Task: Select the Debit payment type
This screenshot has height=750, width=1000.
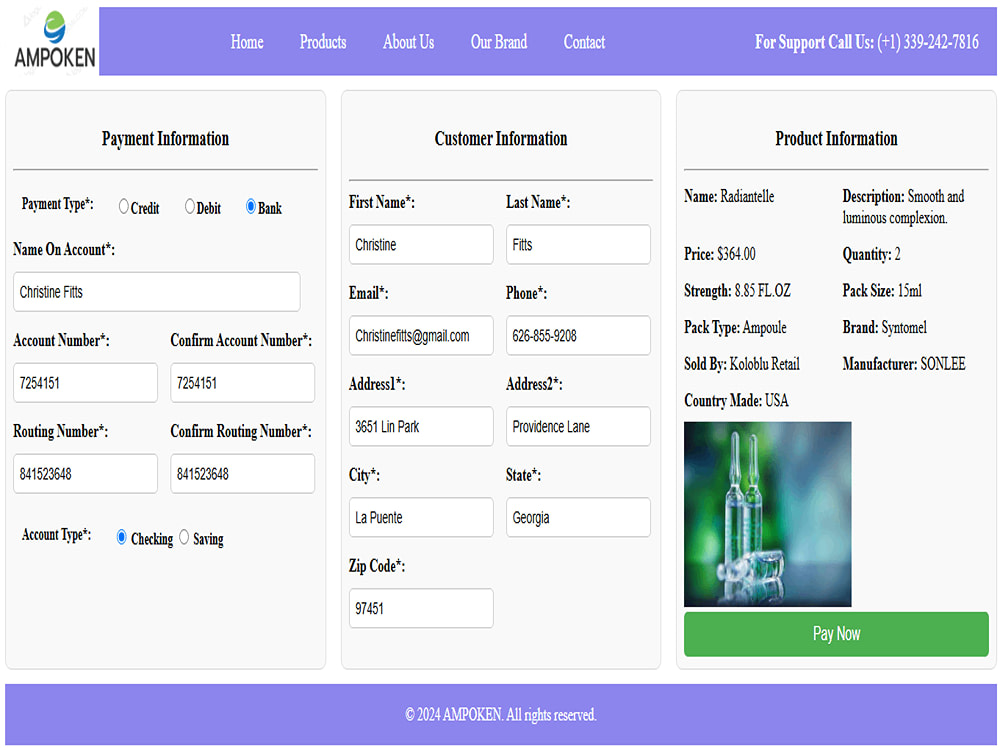Action: (189, 207)
